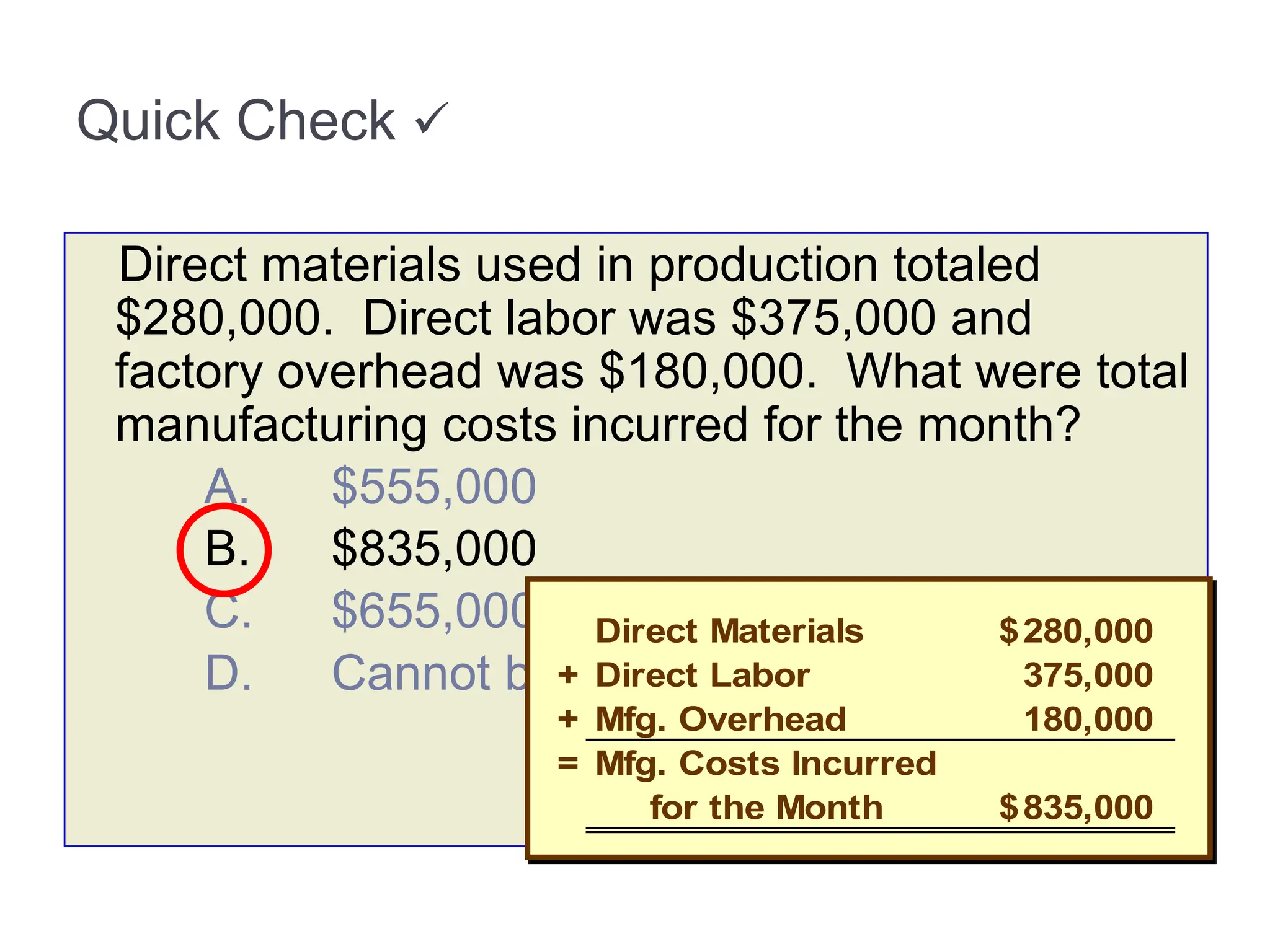
Task: Click the 375,000 value in the table
Action: click(1088, 675)
